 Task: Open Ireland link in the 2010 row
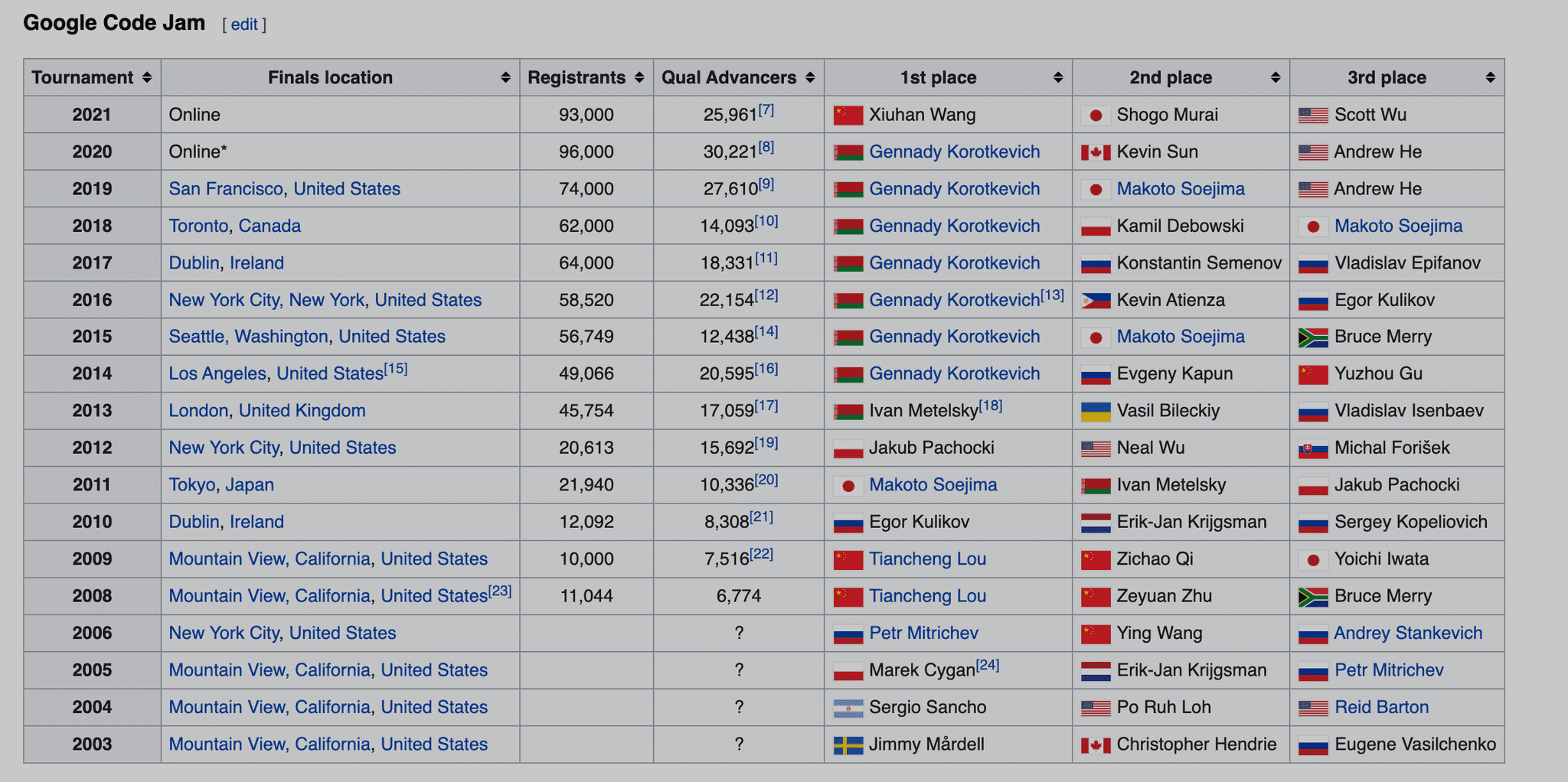(x=257, y=522)
